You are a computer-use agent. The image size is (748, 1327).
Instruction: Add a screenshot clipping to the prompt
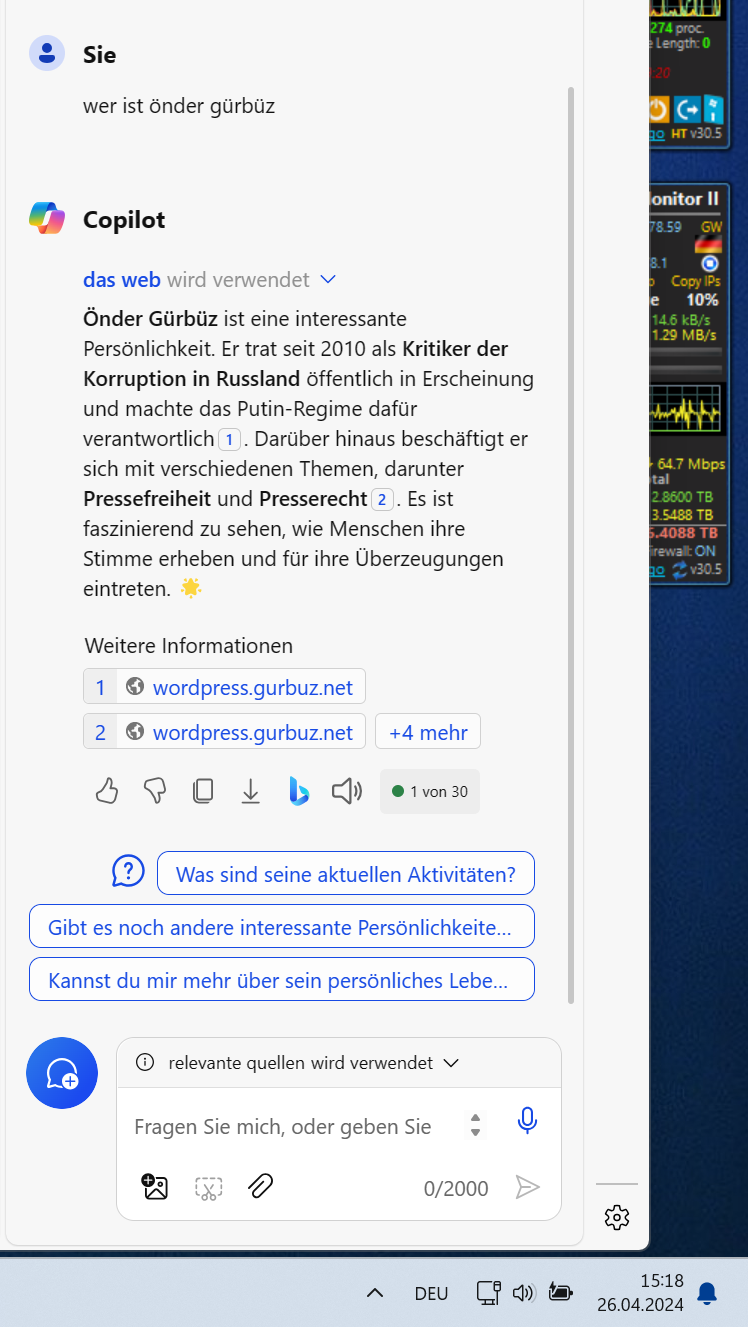coord(208,1188)
